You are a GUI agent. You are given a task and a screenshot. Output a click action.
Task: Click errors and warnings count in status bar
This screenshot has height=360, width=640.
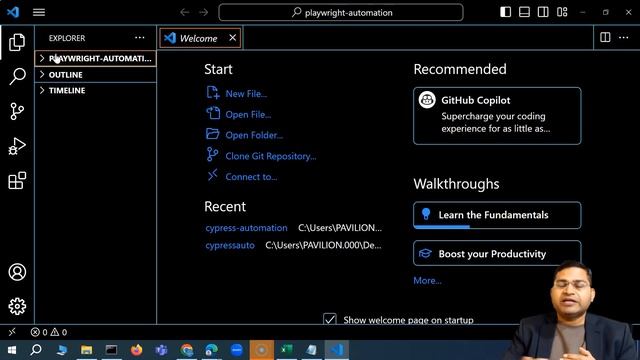tap(49, 332)
